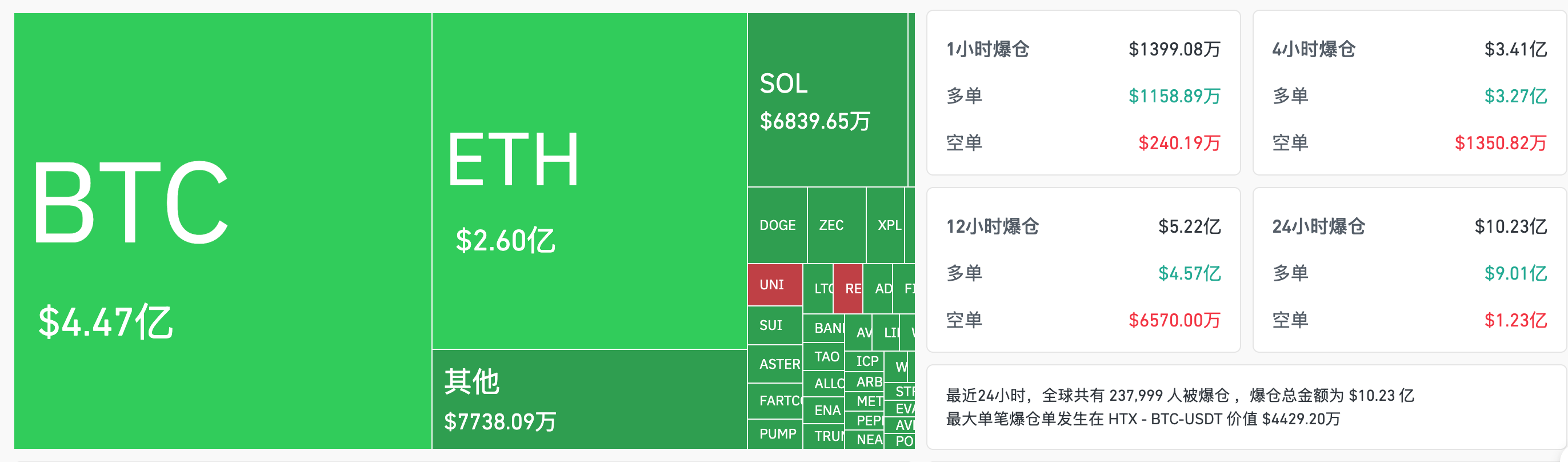This screenshot has width=1568, height=462.
Task: Select the XPL tile
Action: pyautogui.click(x=886, y=225)
